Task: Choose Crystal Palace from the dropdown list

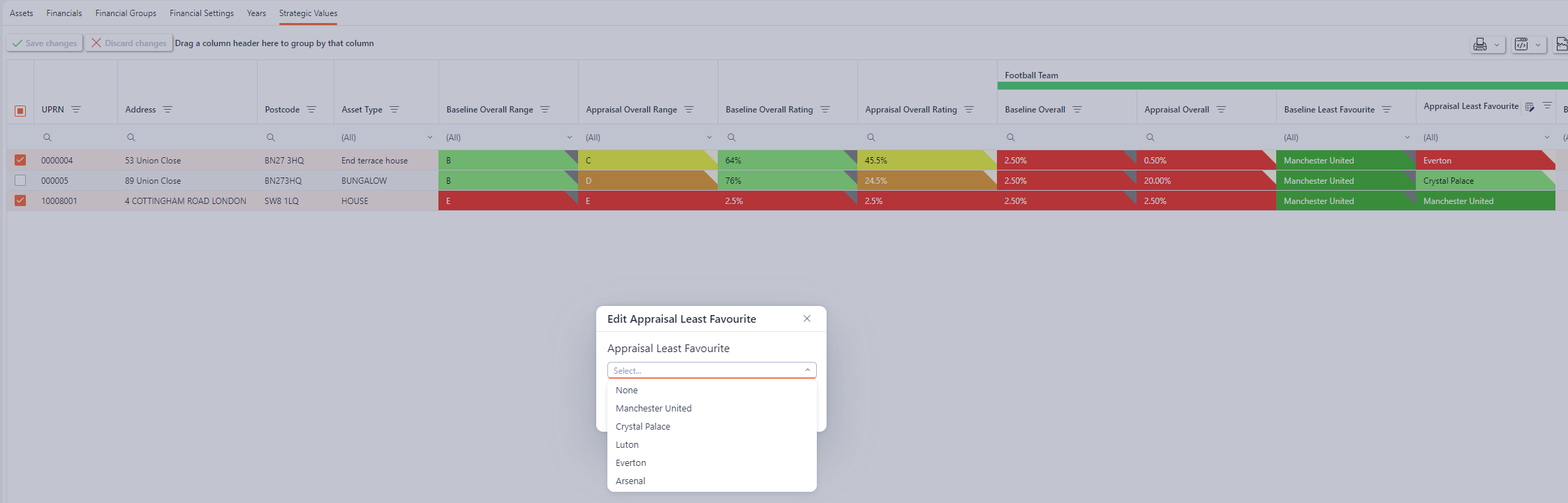Action: pyautogui.click(x=712, y=426)
